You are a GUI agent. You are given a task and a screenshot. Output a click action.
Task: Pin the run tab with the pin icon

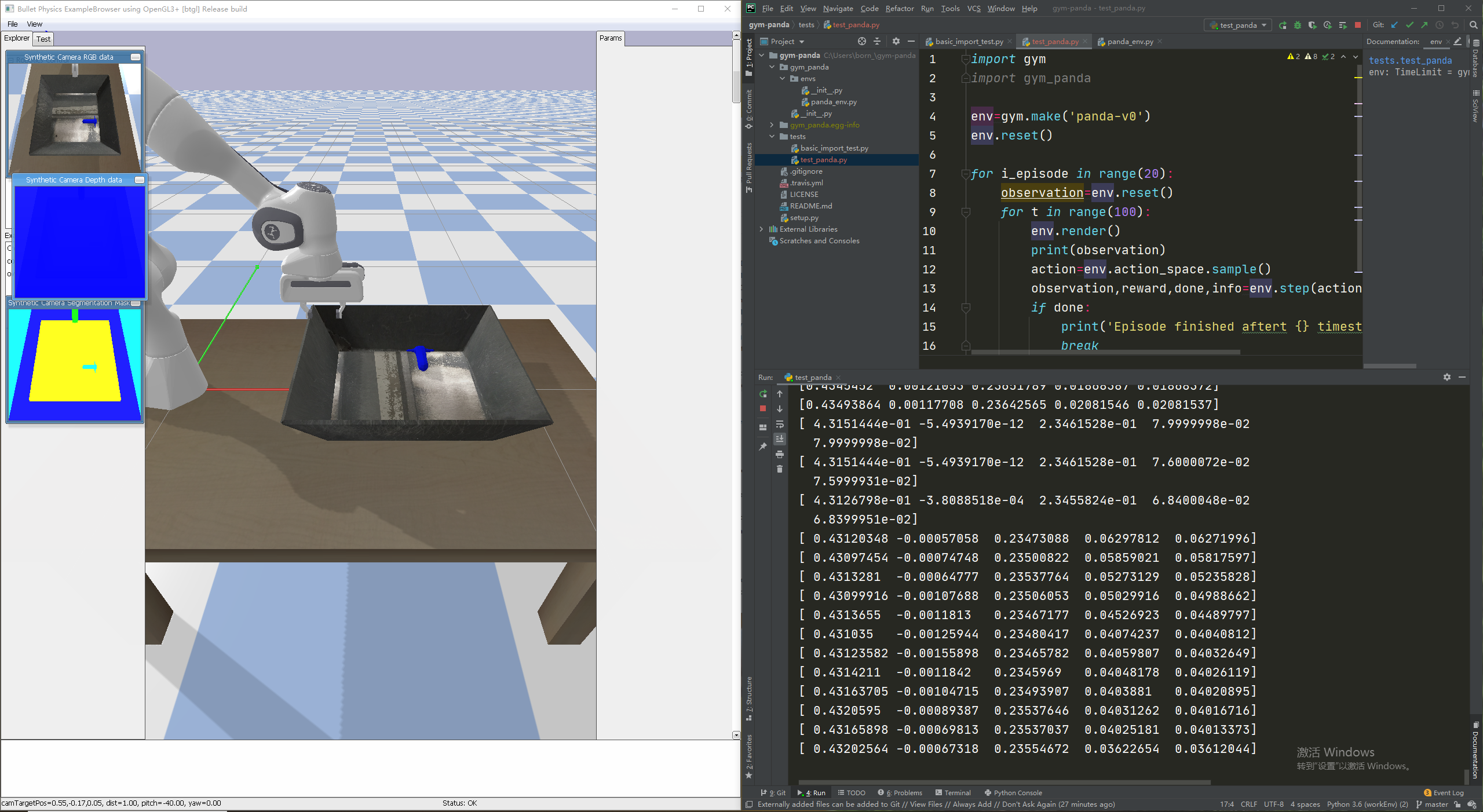763,447
